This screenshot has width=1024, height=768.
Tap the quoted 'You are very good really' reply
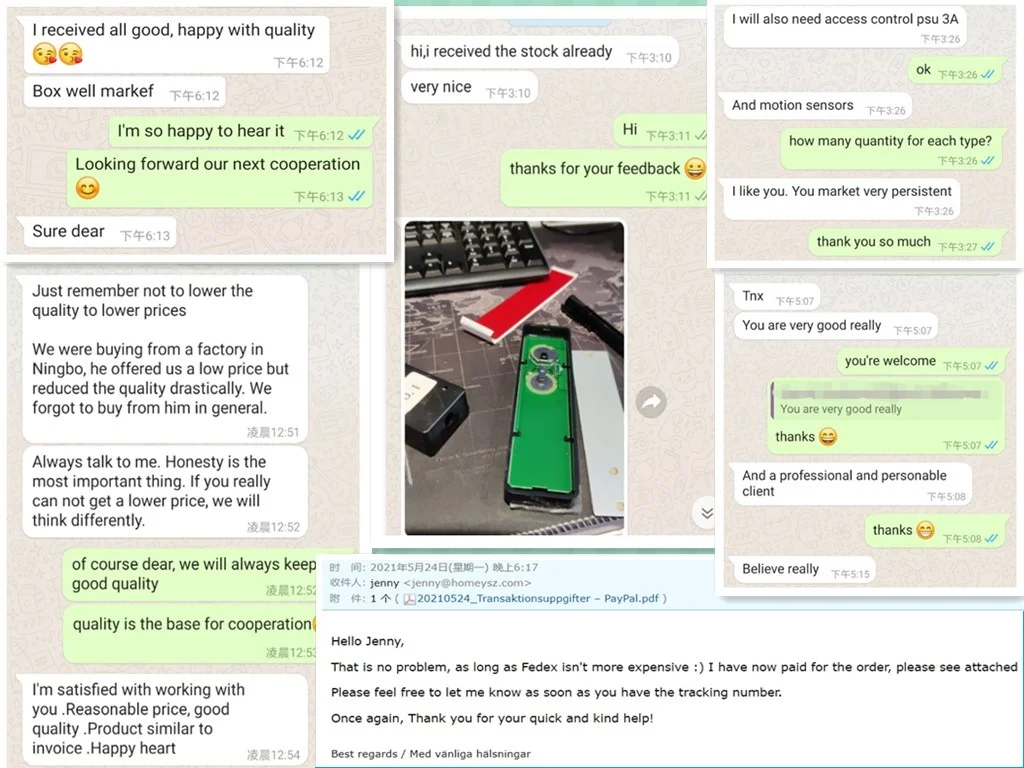coord(886,401)
